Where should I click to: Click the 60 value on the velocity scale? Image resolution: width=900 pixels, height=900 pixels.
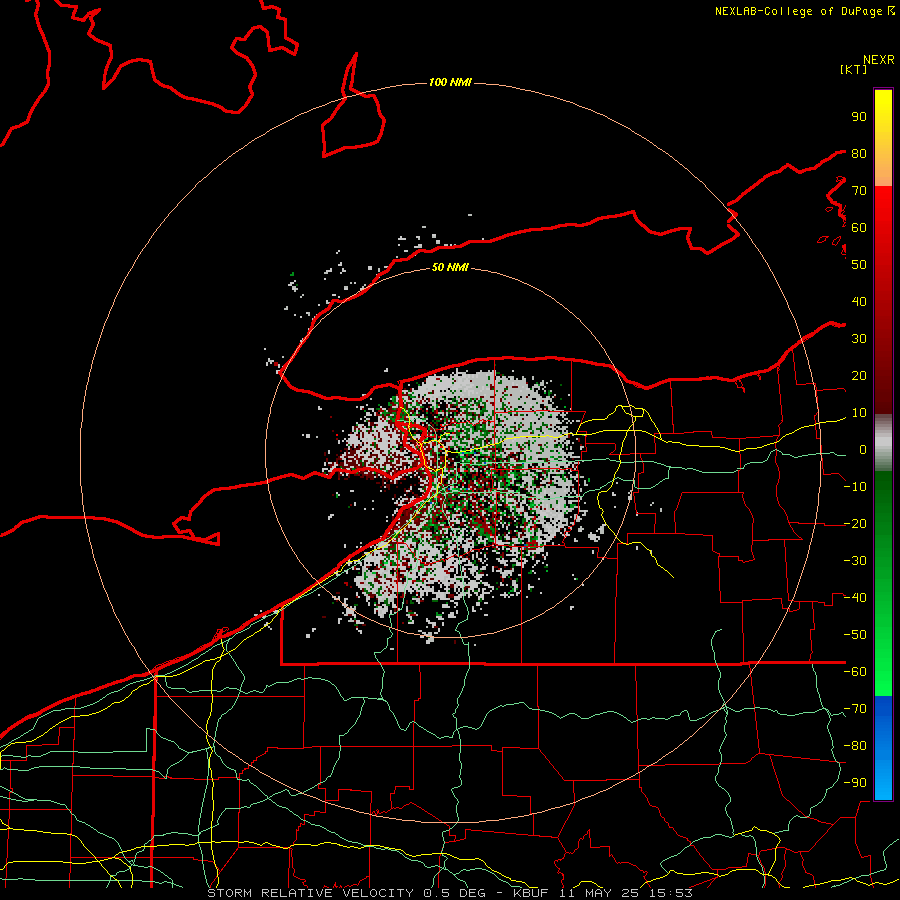click(x=859, y=227)
